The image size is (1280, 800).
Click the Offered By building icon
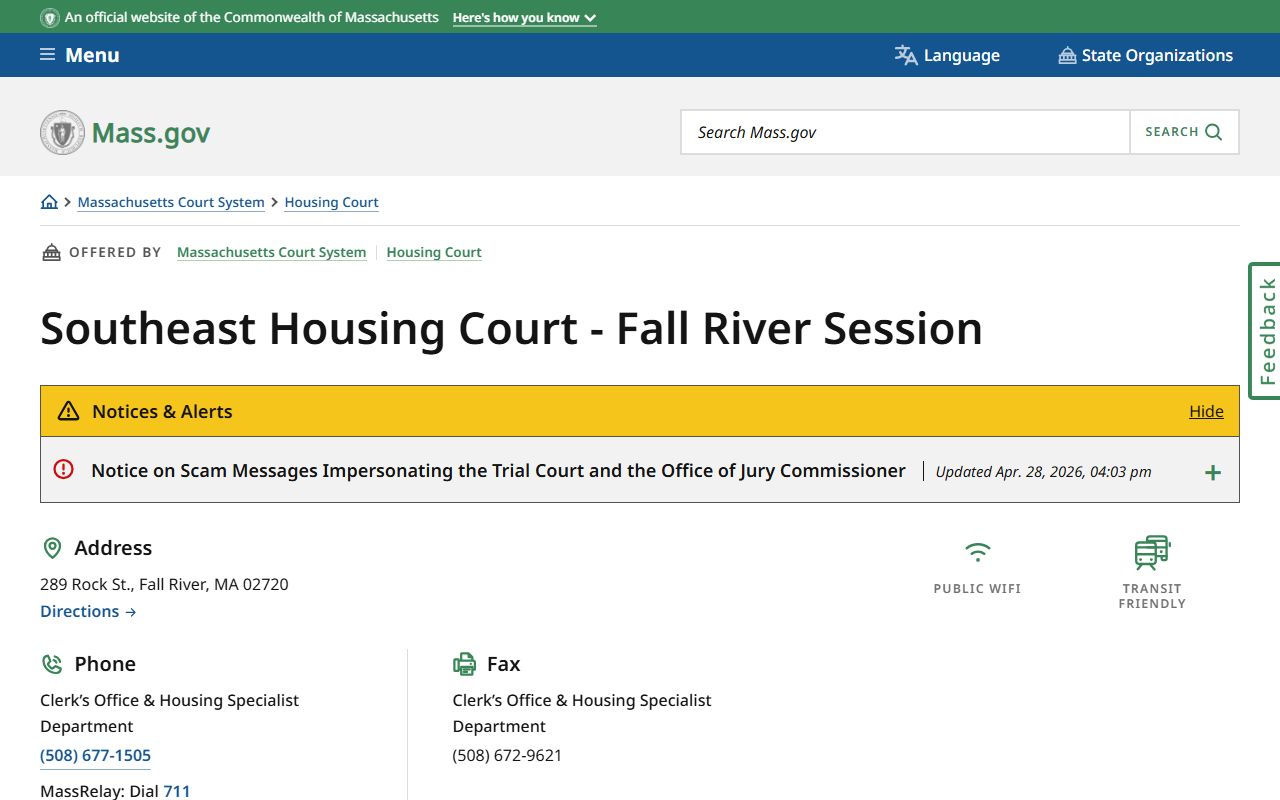pyautogui.click(x=51, y=253)
